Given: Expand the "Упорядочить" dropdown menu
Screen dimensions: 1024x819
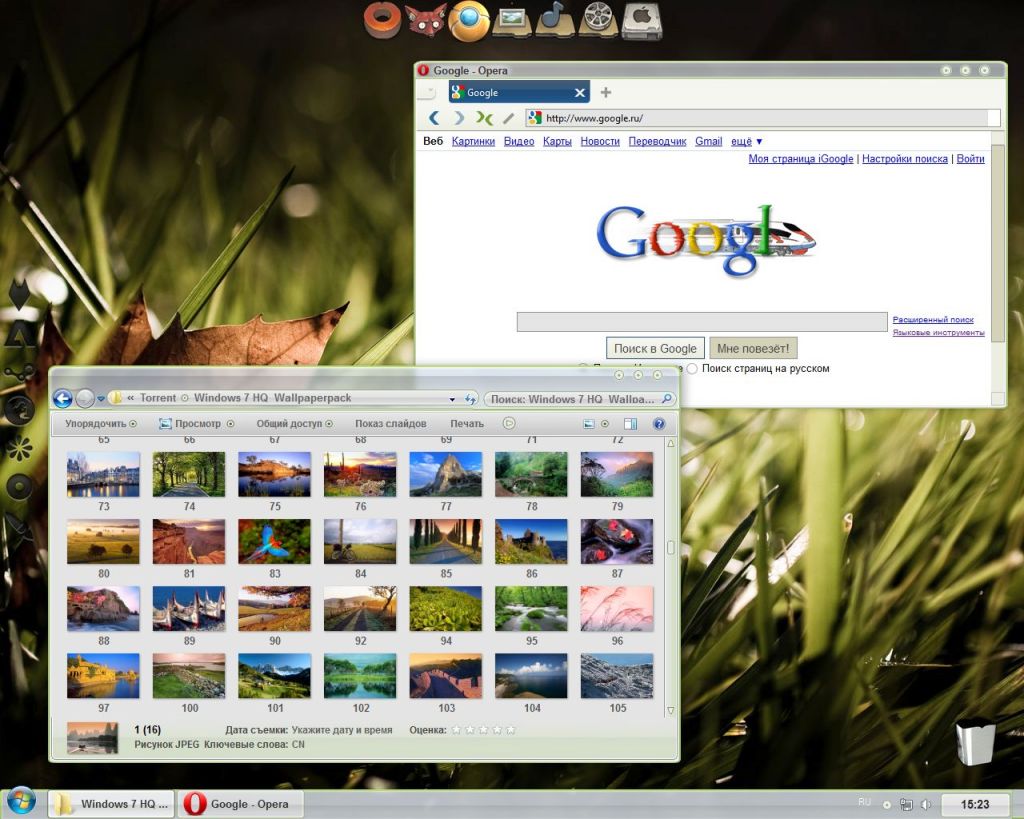Looking at the screenshot, I should pos(101,424).
